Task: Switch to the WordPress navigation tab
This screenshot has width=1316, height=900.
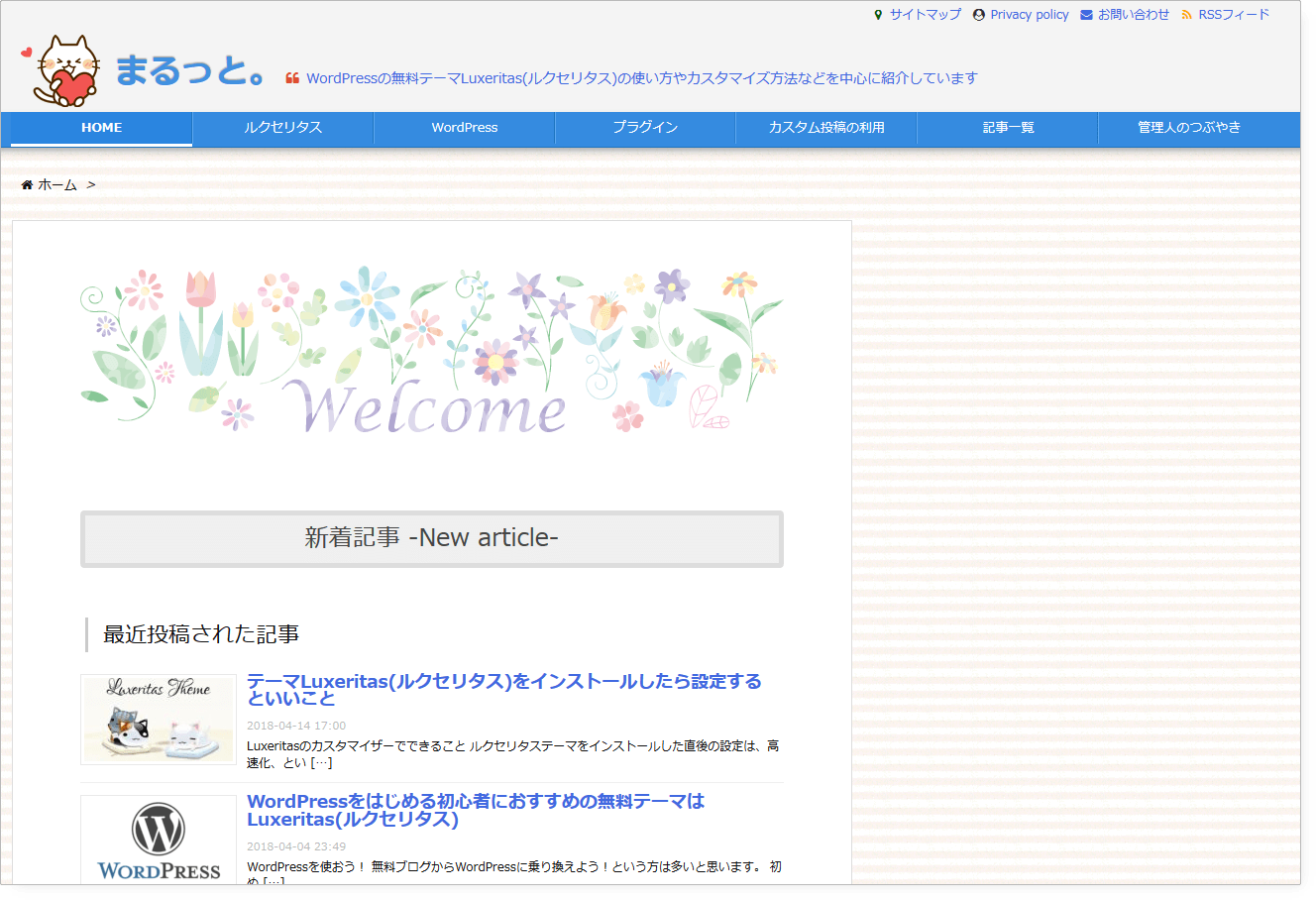Action: coord(463,130)
